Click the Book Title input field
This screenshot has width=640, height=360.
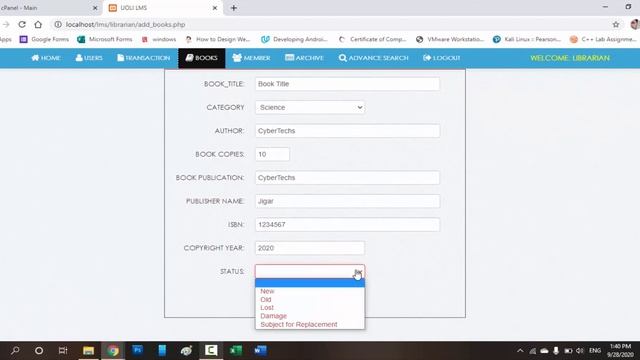pyautogui.click(x=347, y=84)
